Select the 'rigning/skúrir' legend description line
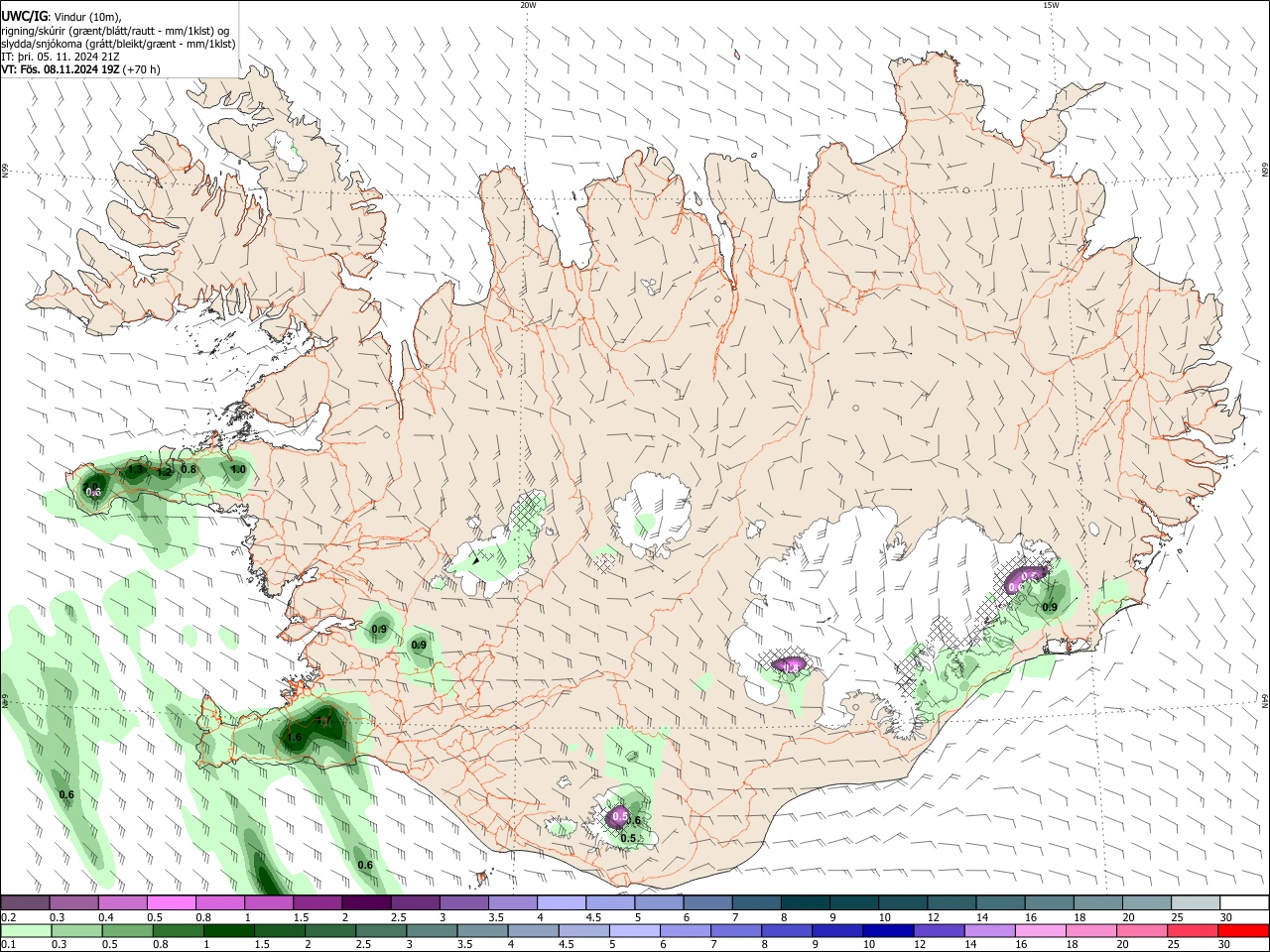This screenshot has width=1270, height=952. coord(115,30)
